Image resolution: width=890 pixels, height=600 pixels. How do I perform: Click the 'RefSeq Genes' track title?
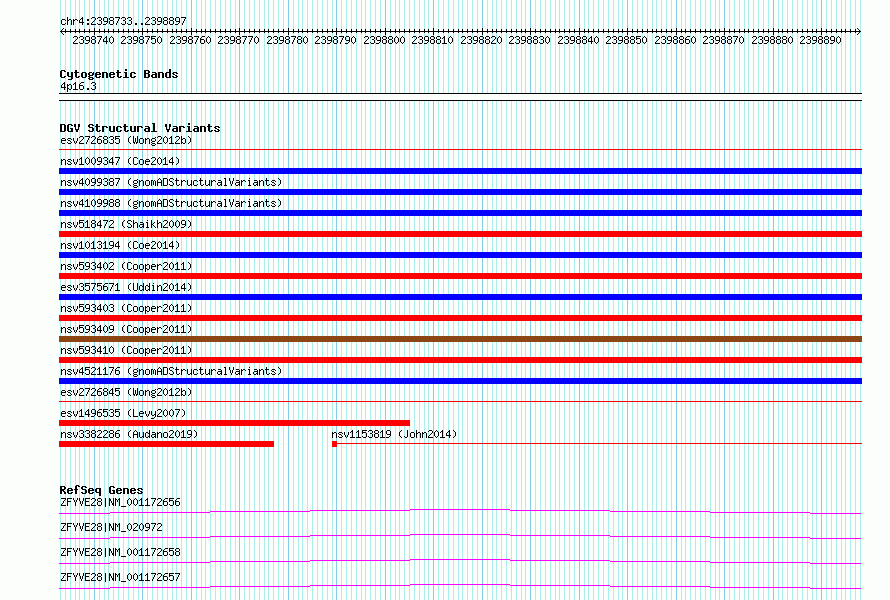pos(101,490)
